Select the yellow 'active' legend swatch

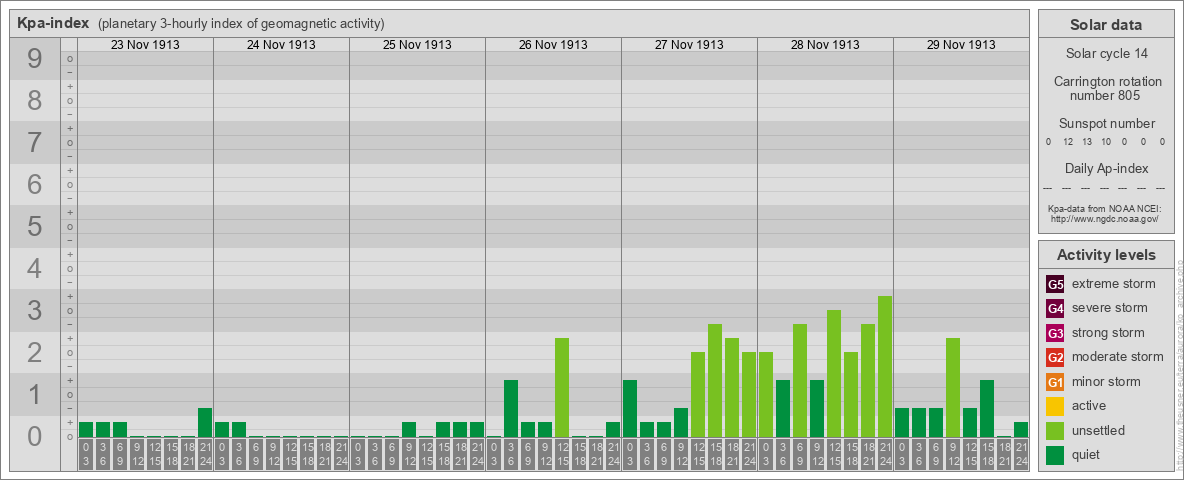(1055, 406)
